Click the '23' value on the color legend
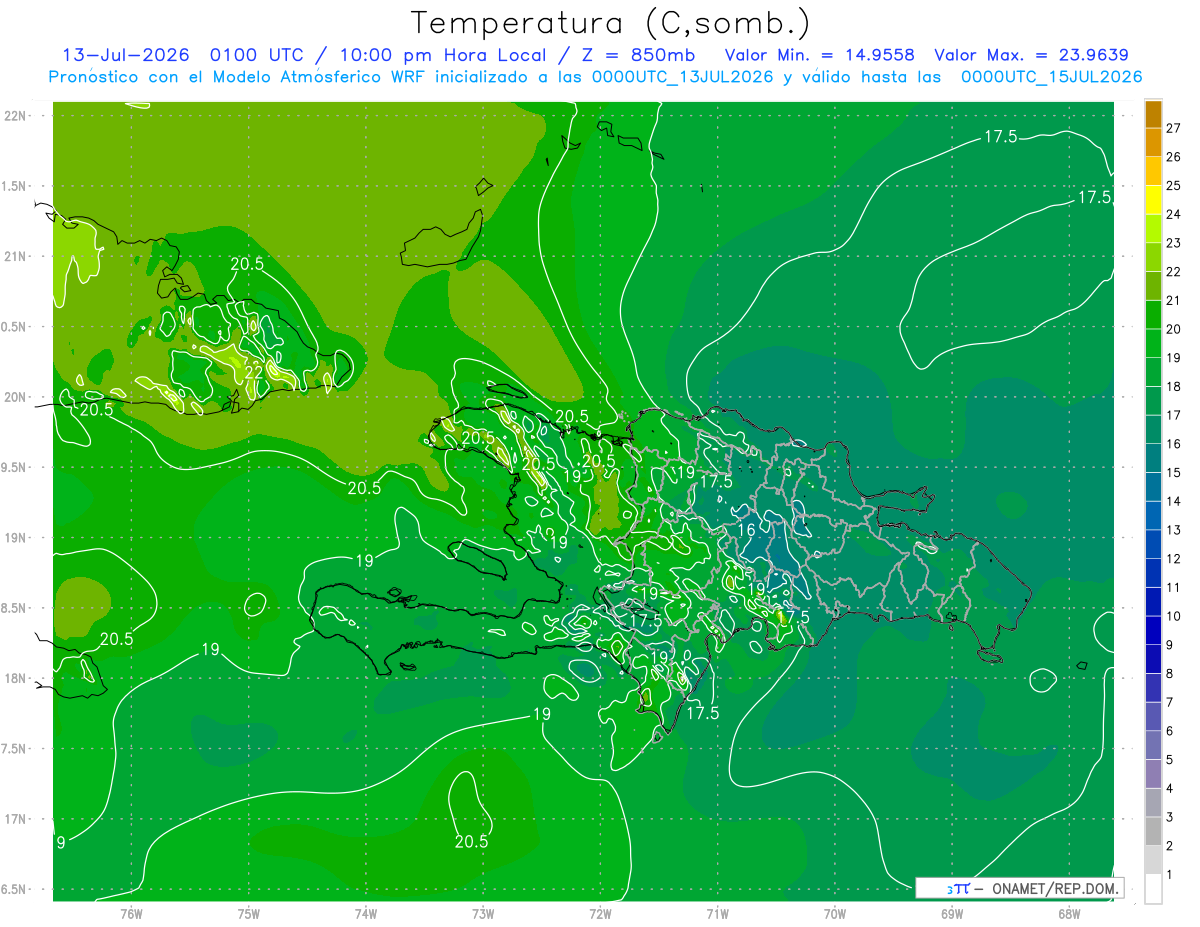 coord(1174,243)
